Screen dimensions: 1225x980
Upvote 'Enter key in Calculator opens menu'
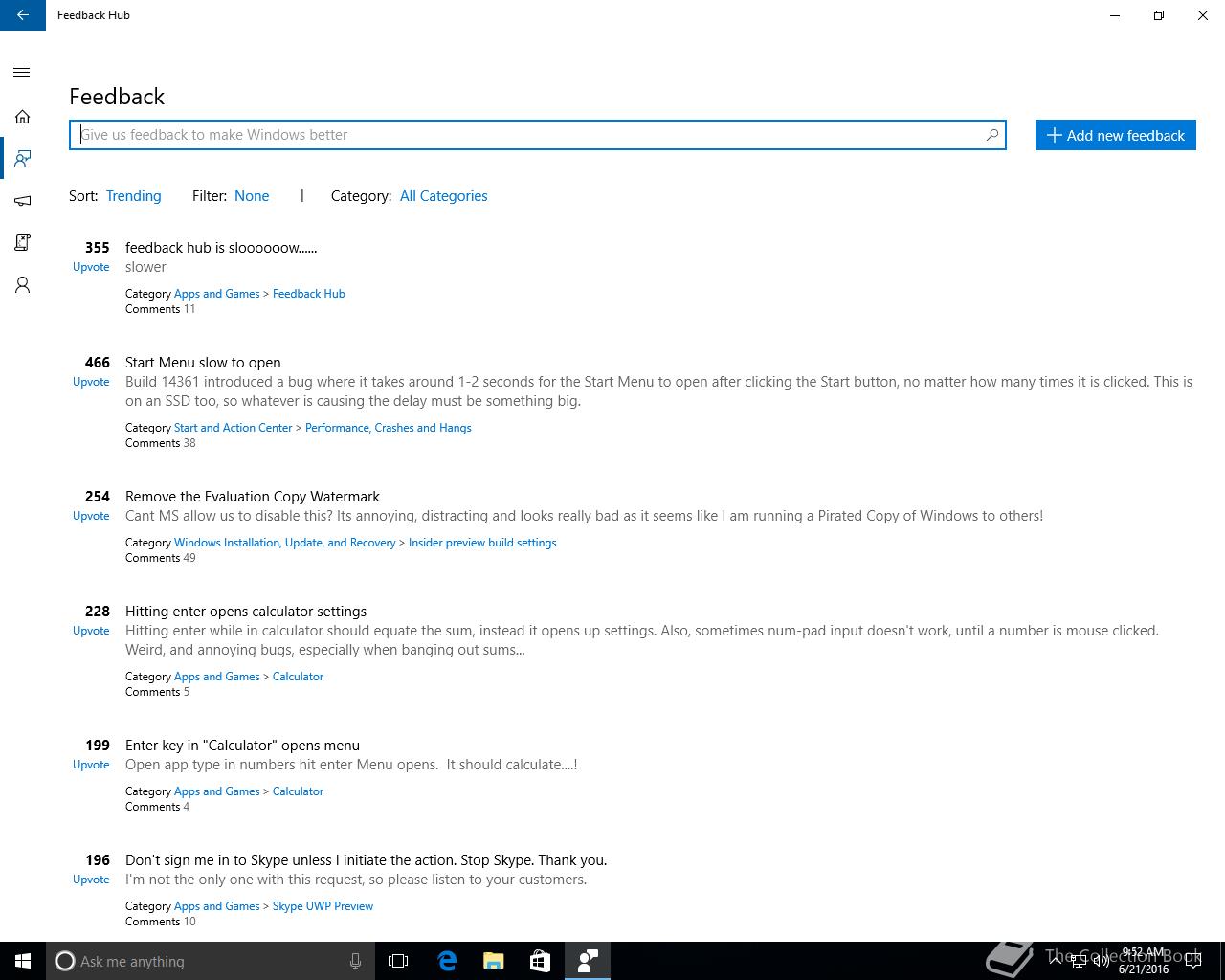91,765
